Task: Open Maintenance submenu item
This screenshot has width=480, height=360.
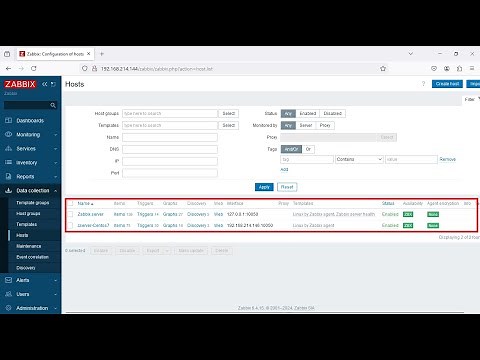Action: tap(29, 246)
